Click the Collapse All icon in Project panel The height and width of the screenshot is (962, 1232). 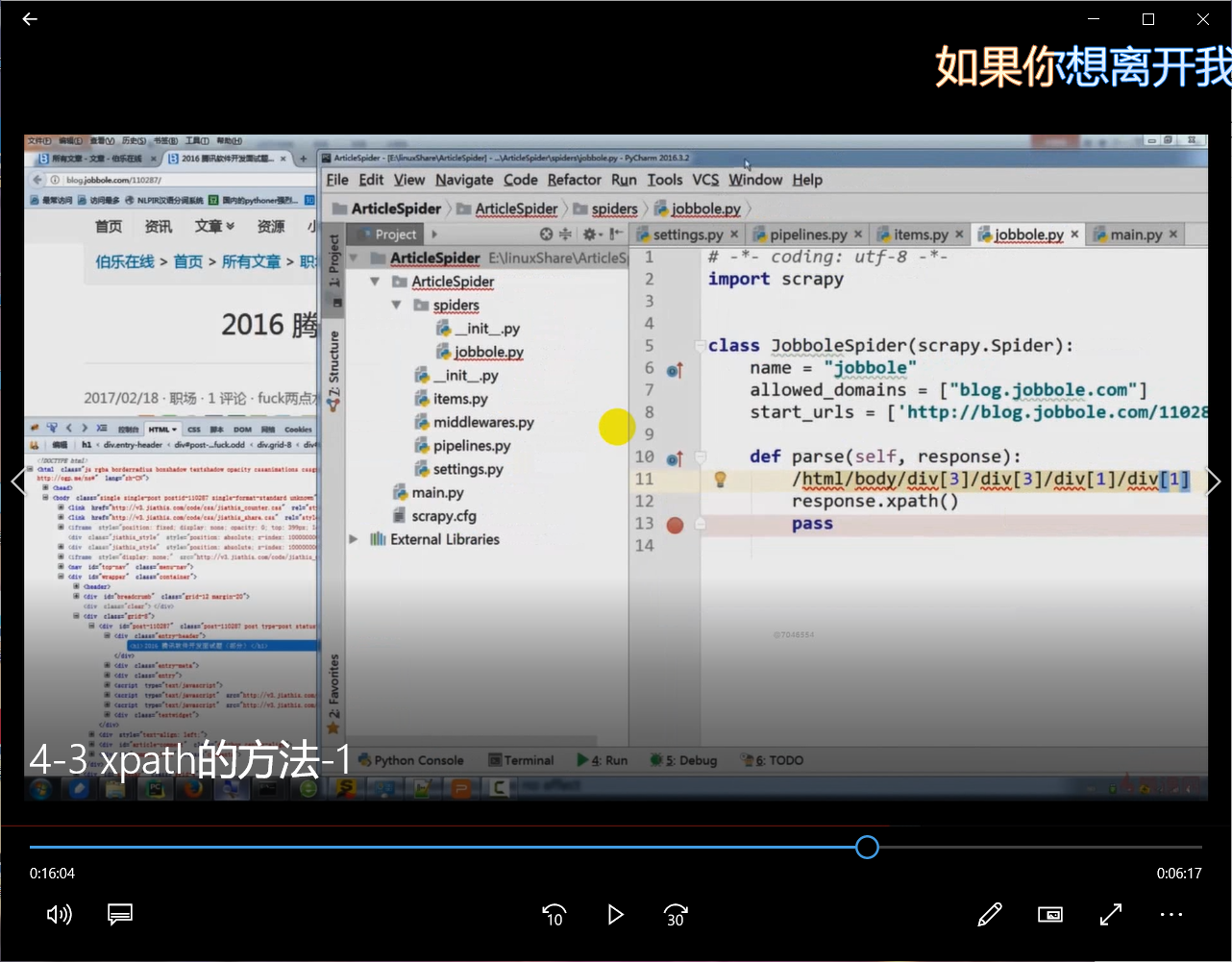point(565,234)
